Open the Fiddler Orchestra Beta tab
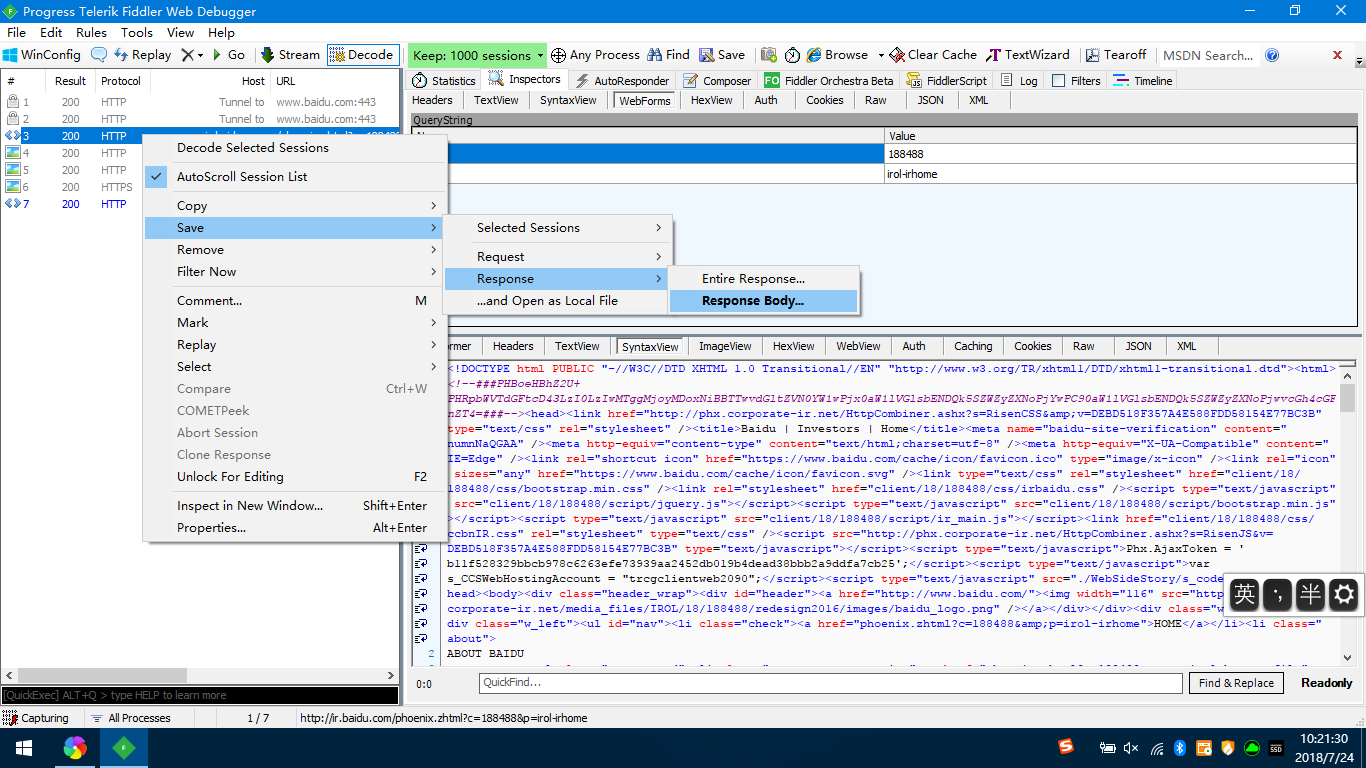 tap(829, 81)
